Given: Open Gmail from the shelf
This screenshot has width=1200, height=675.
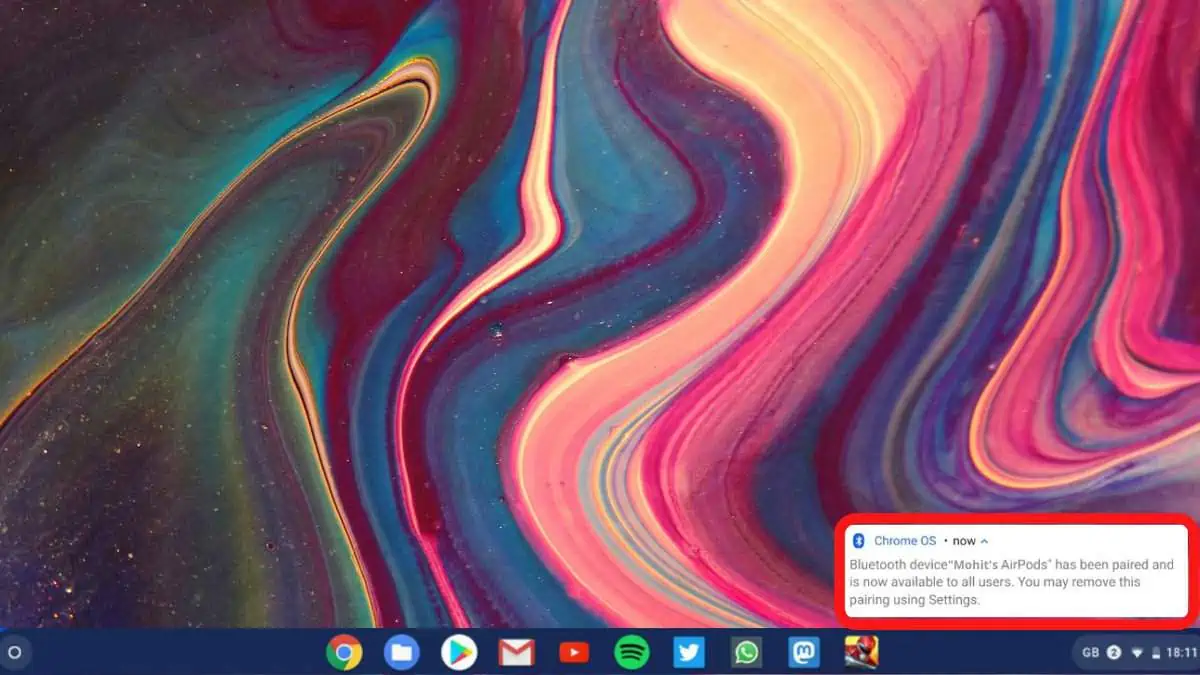Looking at the screenshot, I should 516,653.
